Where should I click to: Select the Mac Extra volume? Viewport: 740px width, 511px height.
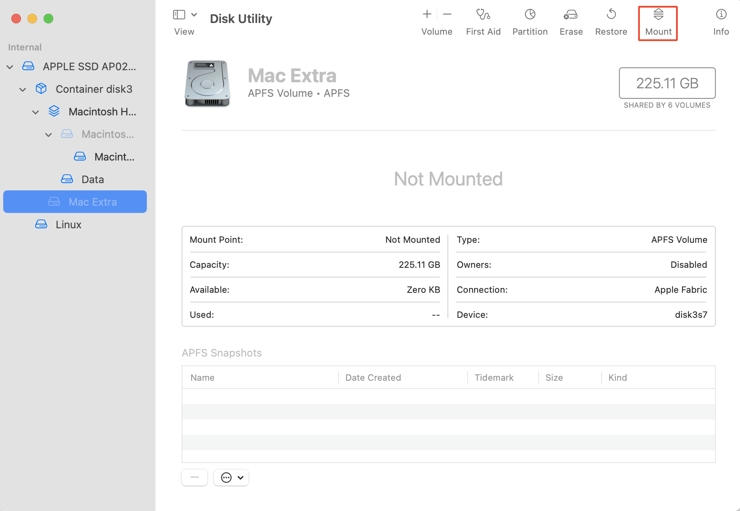(x=75, y=202)
